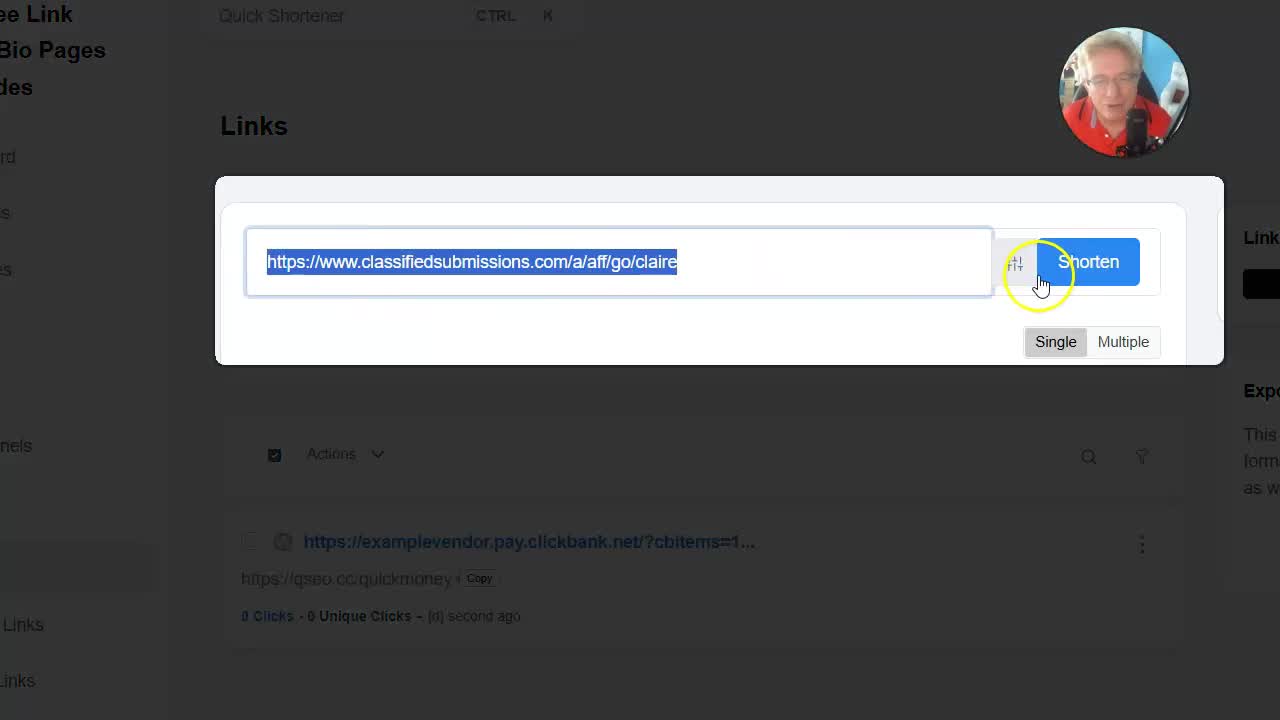Copy the qseo.cc/quickmoney short link
This screenshot has height=720, width=1280.
point(479,578)
